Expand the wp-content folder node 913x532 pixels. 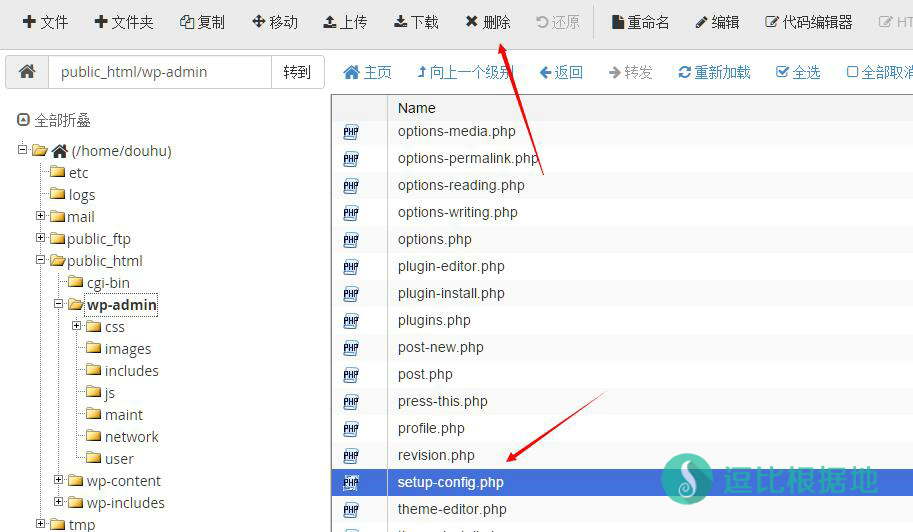(x=58, y=480)
